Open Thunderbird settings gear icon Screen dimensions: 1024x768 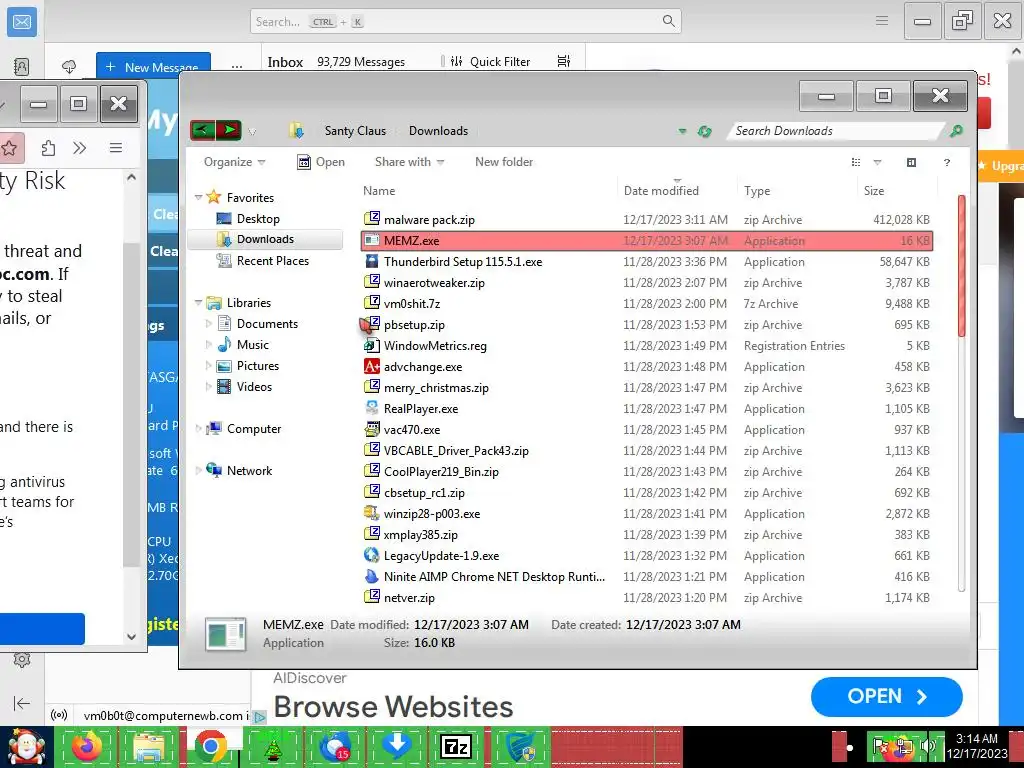(22, 660)
